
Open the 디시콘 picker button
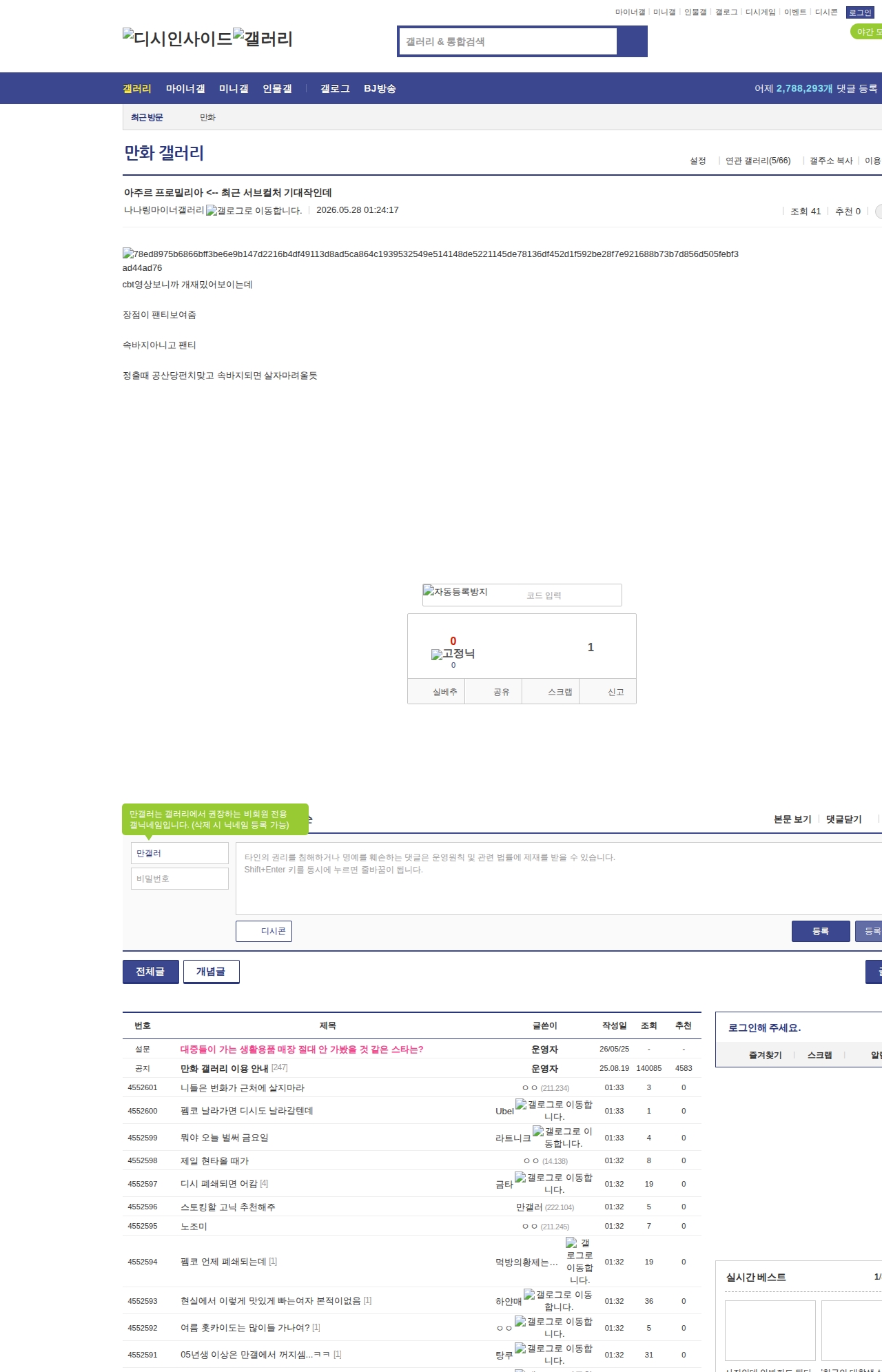coord(264,931)
